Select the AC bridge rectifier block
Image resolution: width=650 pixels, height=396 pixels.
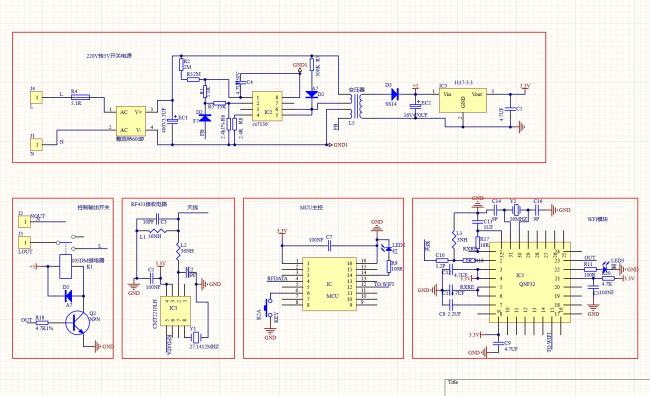pos(131,121)
